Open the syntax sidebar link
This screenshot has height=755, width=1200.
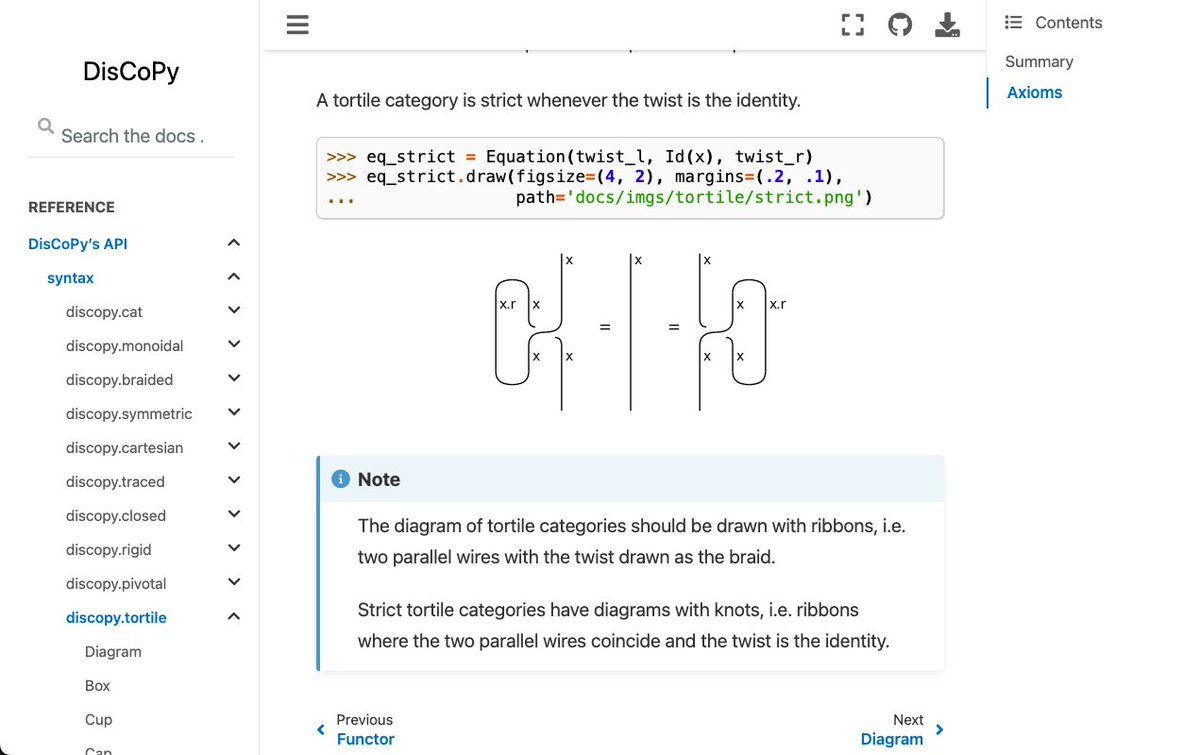click(70, 278)
